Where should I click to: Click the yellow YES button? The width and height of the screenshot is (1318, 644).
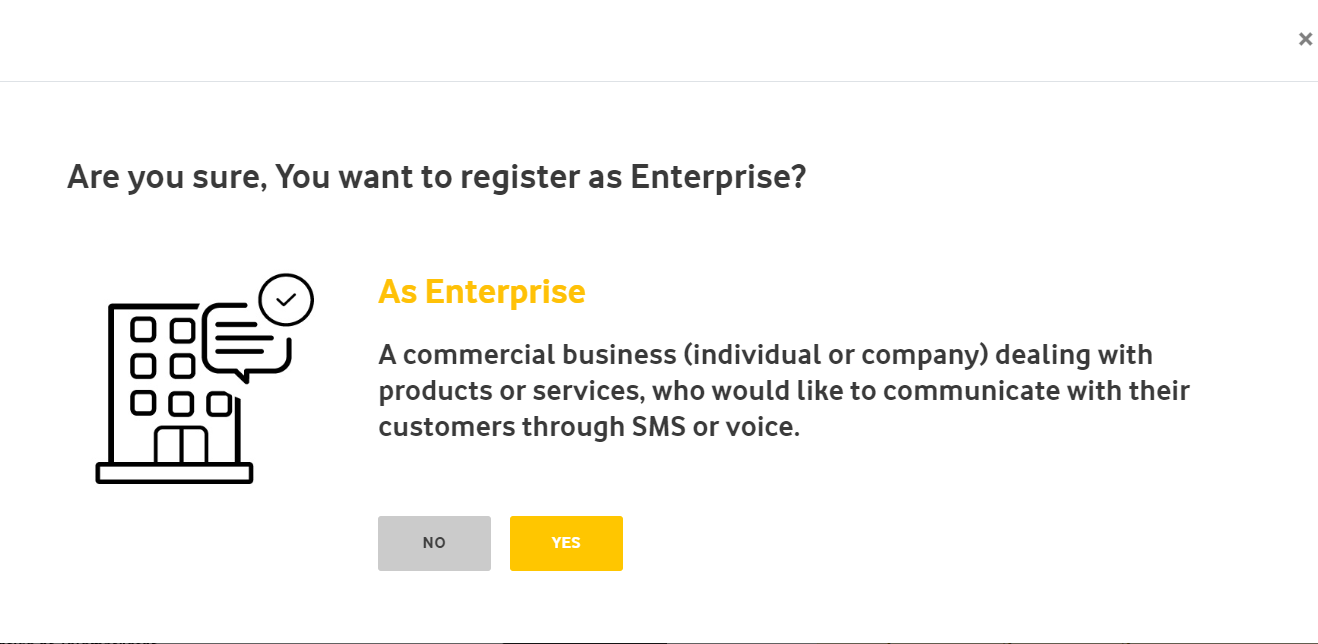pyautogui.click(x=566, y=543)
